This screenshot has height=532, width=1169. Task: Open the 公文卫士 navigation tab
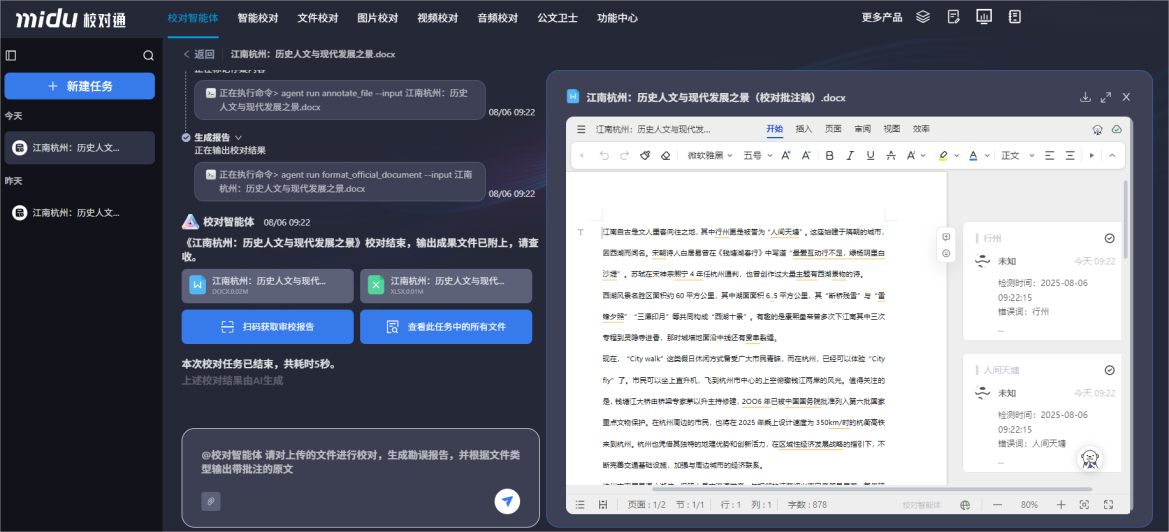(558, 18)
